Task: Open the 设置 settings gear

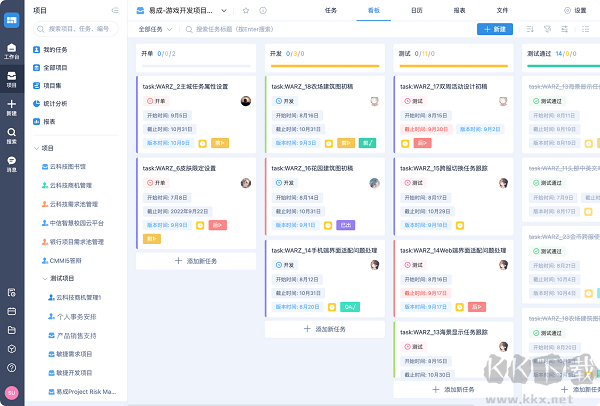Action: point(567,10)
